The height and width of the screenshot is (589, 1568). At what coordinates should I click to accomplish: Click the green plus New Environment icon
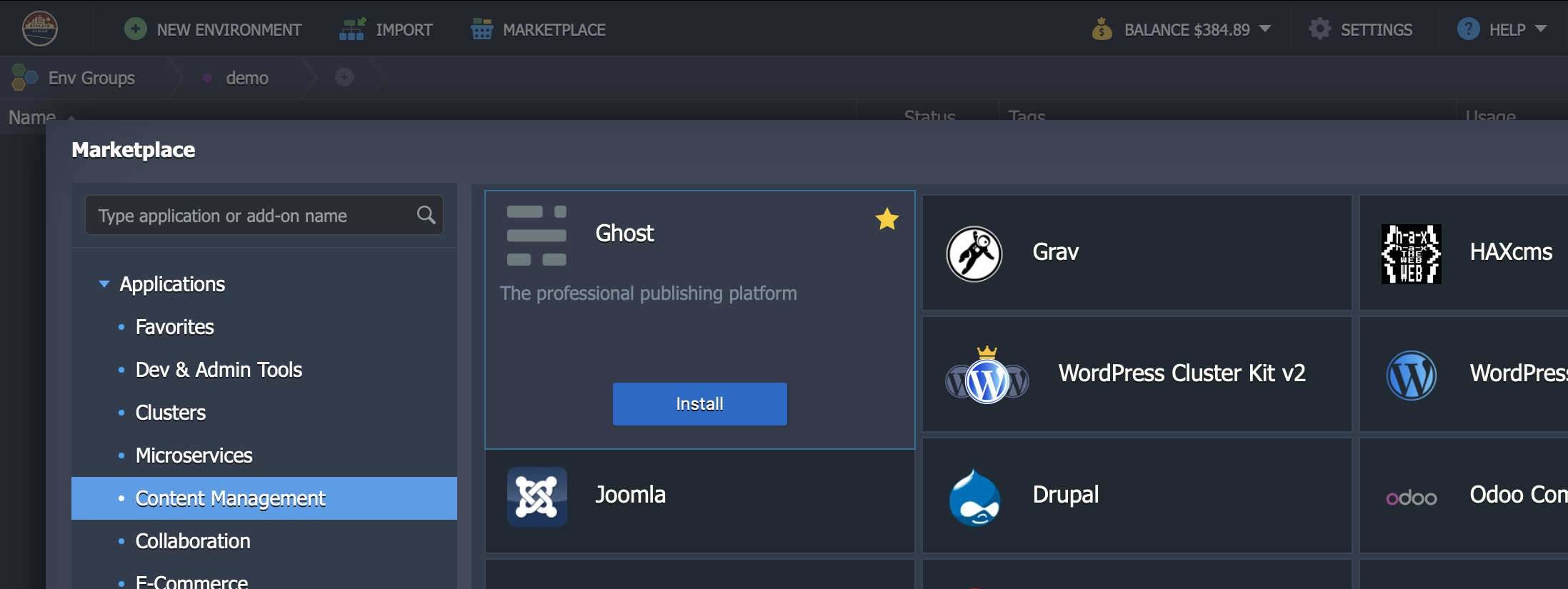click(x=135, y=29)
